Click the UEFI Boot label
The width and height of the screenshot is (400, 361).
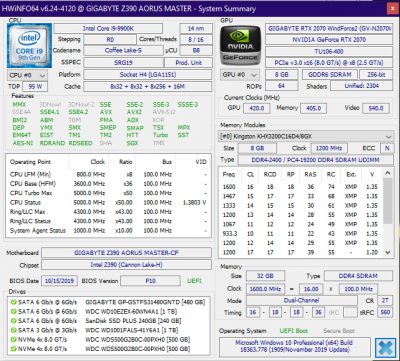coord(294,331)
